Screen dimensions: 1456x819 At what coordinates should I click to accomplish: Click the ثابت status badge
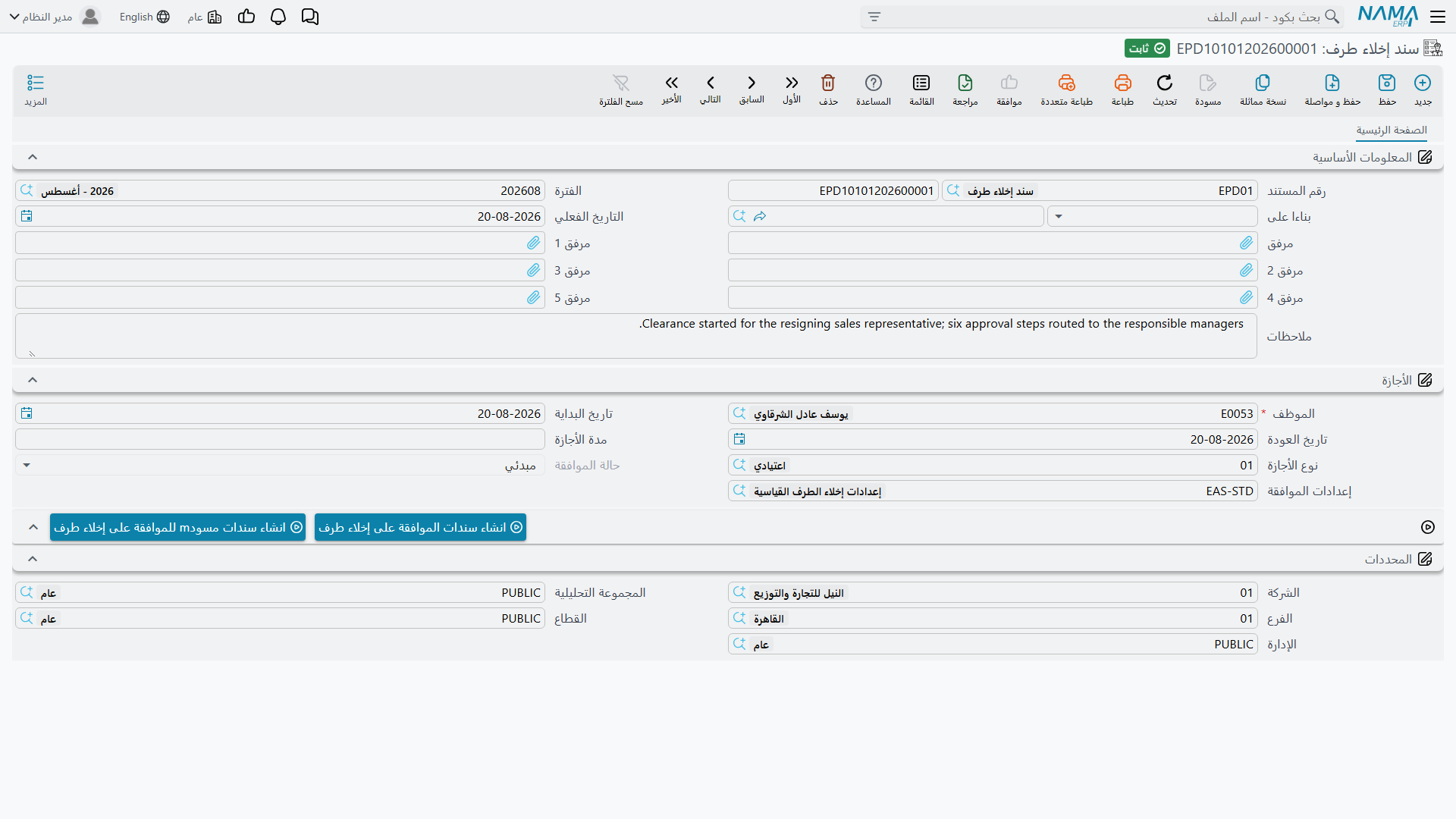(1147, 49)
